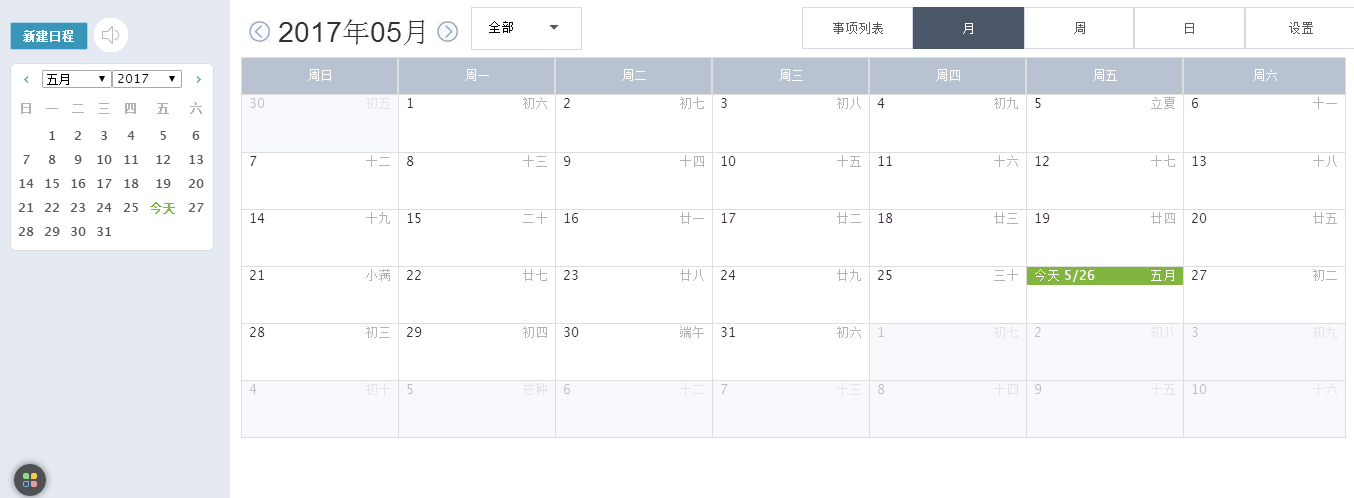
Task: Go to next month using circled arrow
Action: (448, 32)
